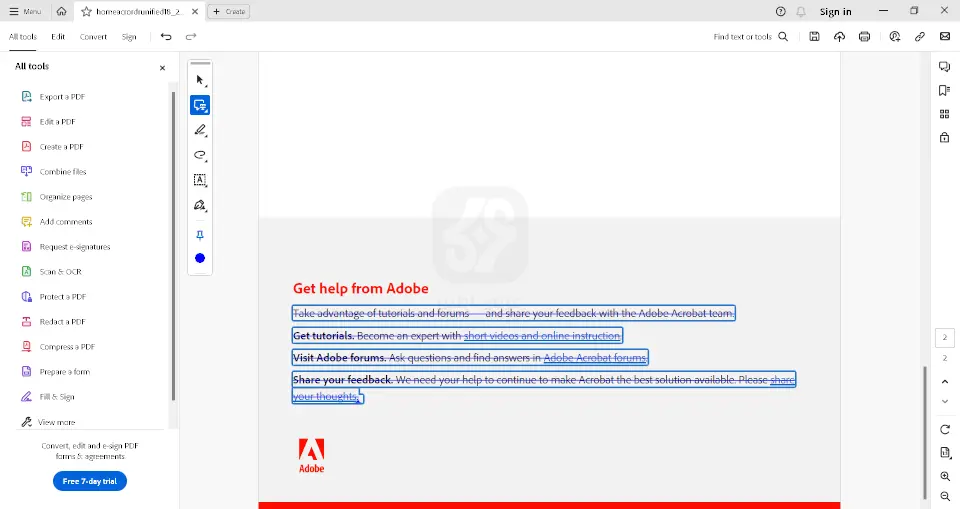Toggle the active comment tool
The image size is (960, 509).
pyautogui.click(x=200, y=105)
